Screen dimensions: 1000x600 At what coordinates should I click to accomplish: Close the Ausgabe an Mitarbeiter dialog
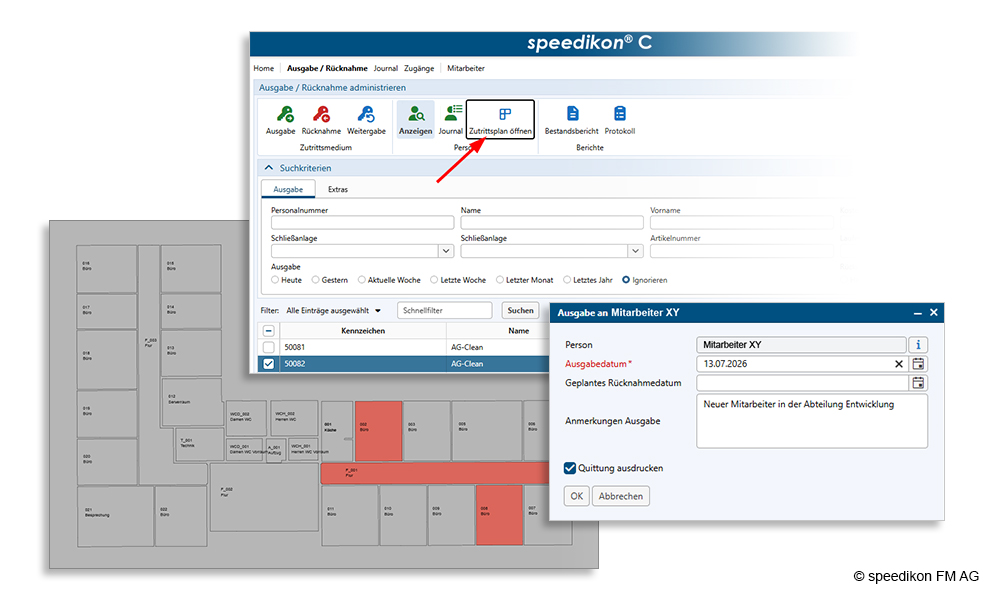tap(934, 312)
